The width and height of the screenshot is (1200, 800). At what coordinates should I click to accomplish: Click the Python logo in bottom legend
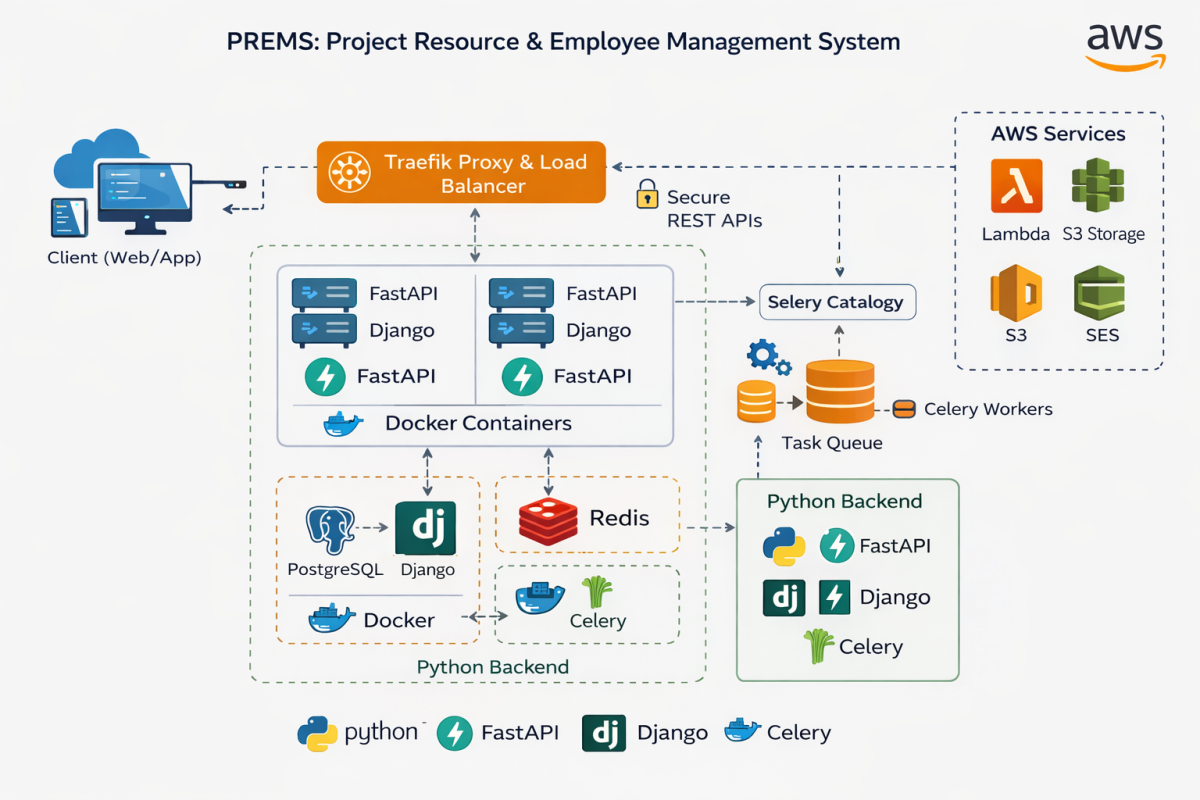point(316,733)
